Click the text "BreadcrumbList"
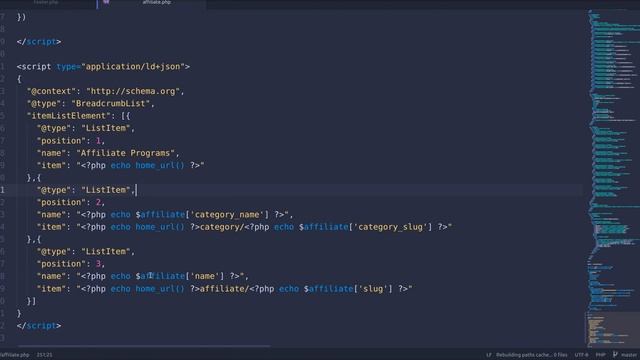Screen dimensions: 640x360 [x=111, y=104]
